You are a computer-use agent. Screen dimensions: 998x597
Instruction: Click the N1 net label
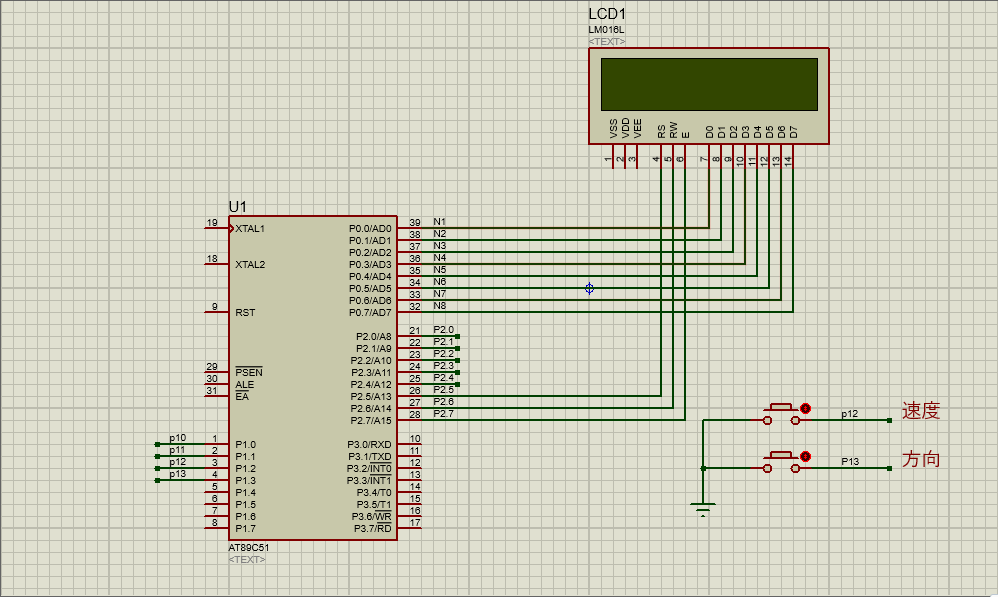[440, 221]
